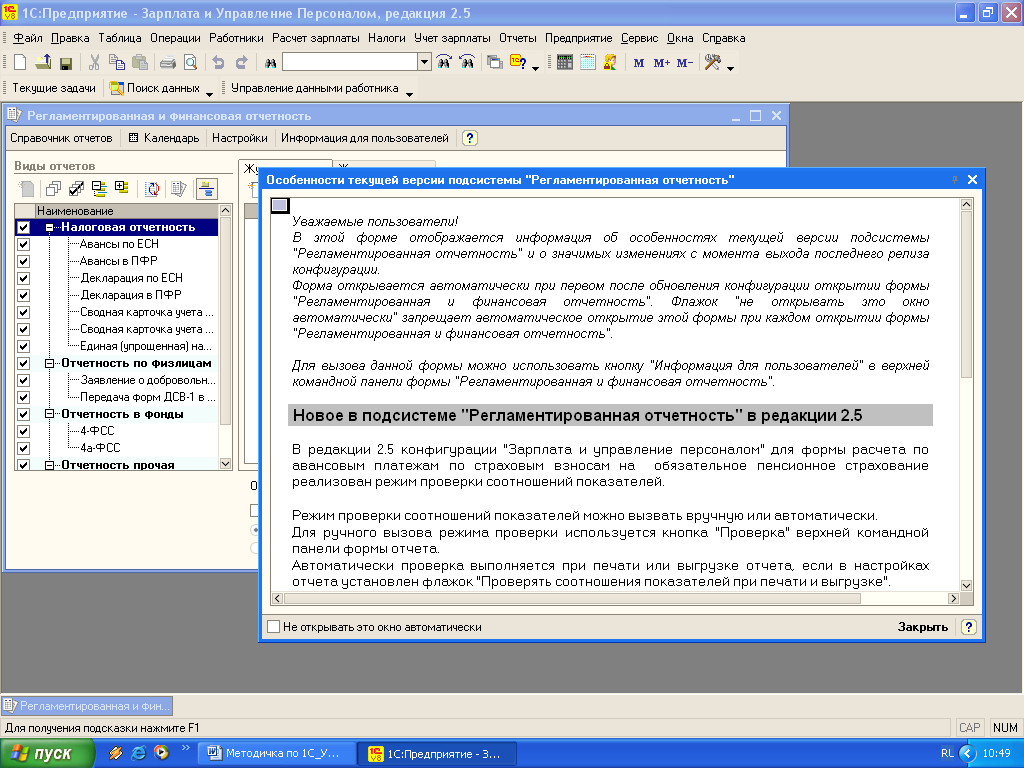Click the Undo arrow icon
The width and height of the screenshot is (1024, 768).
[218, 63]
